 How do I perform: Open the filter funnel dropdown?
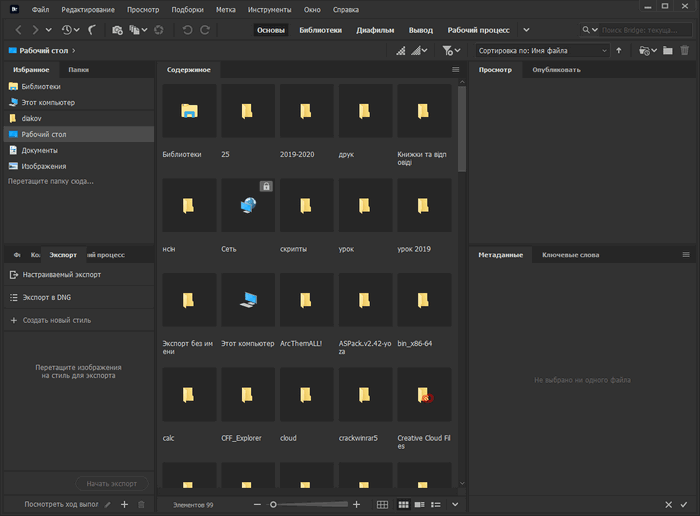coord(452,50)
